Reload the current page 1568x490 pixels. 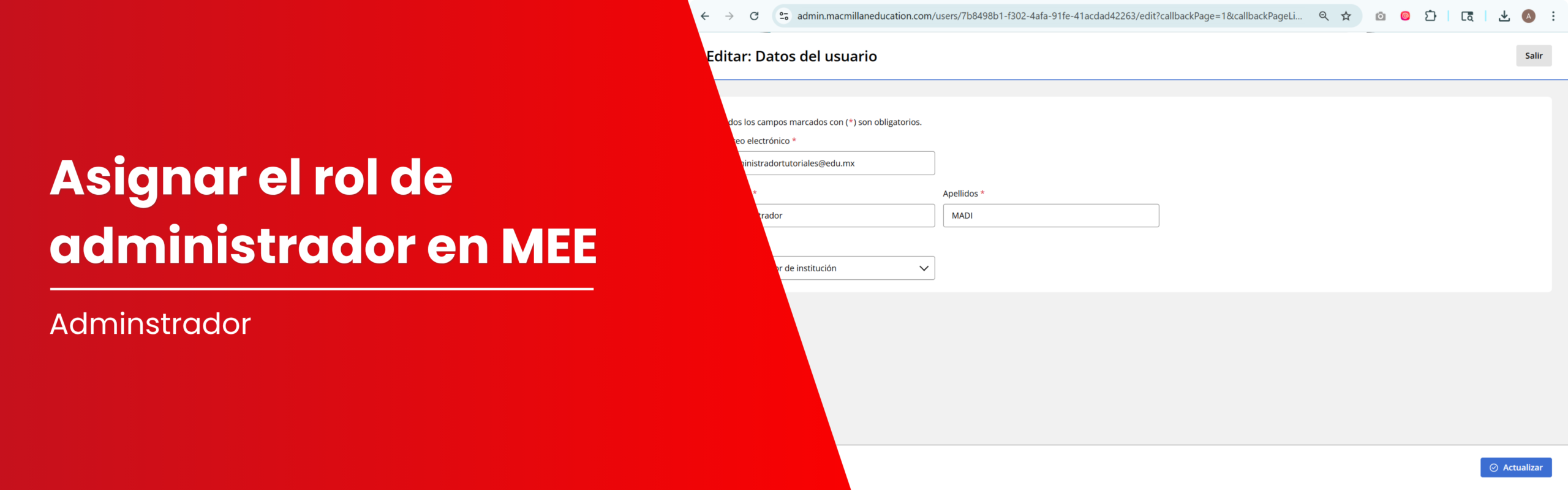pyautogui.click(x=754, y=17)
